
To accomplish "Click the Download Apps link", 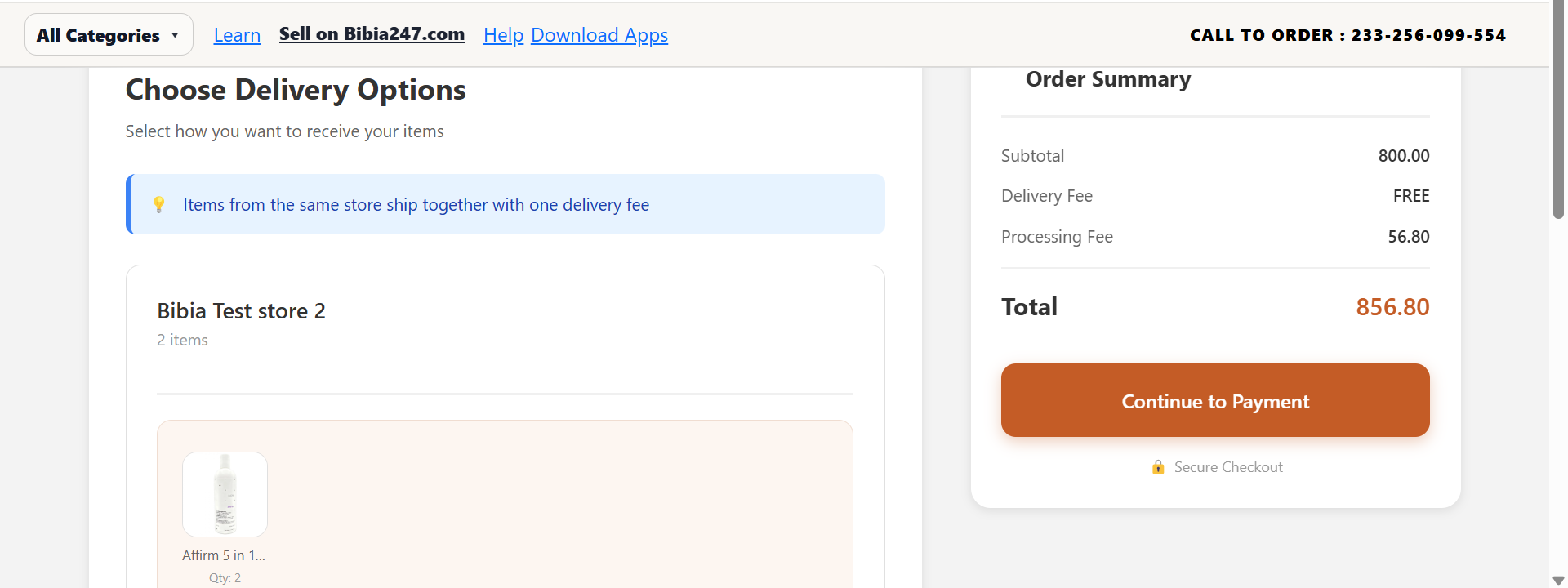I will [599, 34].
